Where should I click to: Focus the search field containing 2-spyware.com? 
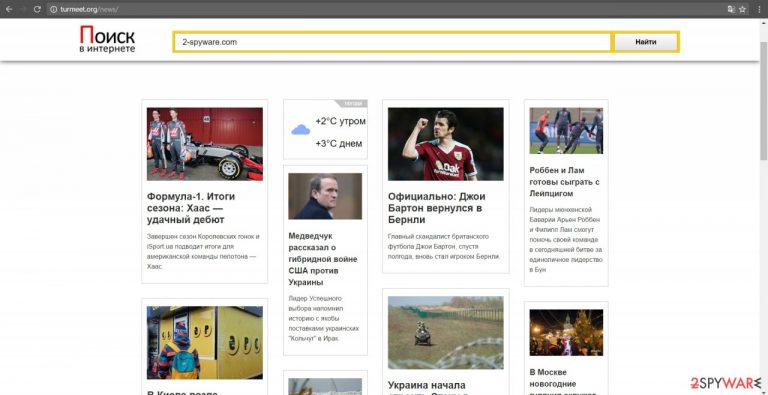(392, 42)
